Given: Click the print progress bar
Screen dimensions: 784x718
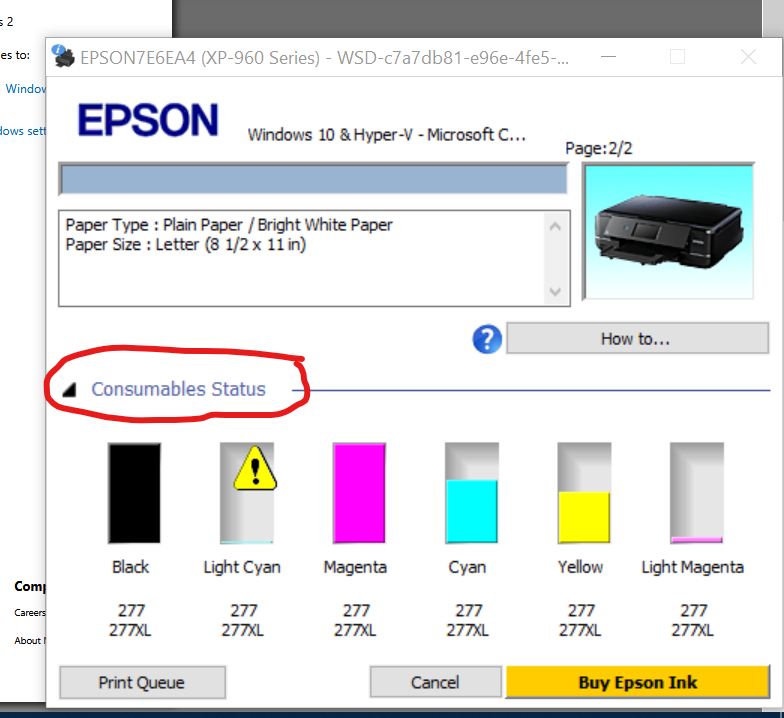Looking at the screenshot, I should (x=314, y=178).
